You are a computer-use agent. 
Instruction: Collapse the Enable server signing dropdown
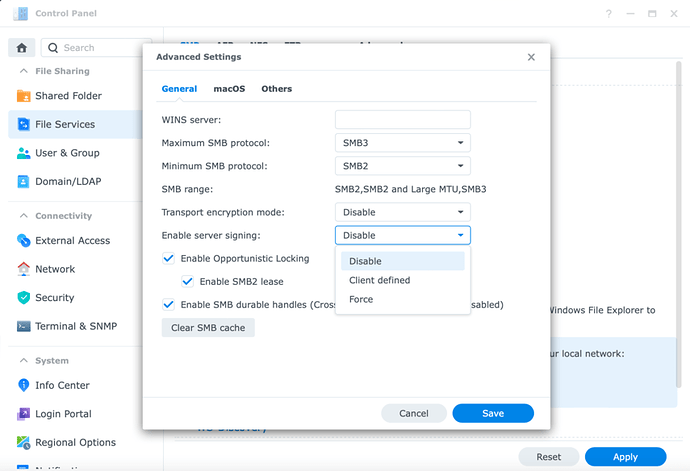pos(403,235)
